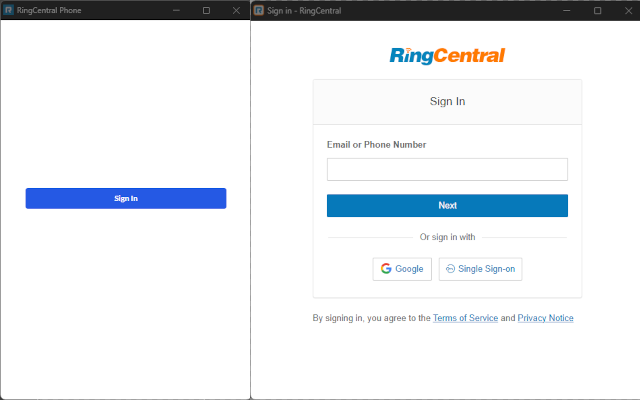
Task: Open the Terms of Service link
Action: [x=465, y=318]
